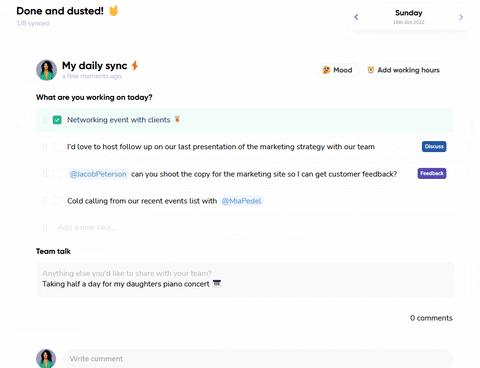Grab drag handle of Networking event task
The width and height of the screenshot is (480, 368).
tap(45, 120)
